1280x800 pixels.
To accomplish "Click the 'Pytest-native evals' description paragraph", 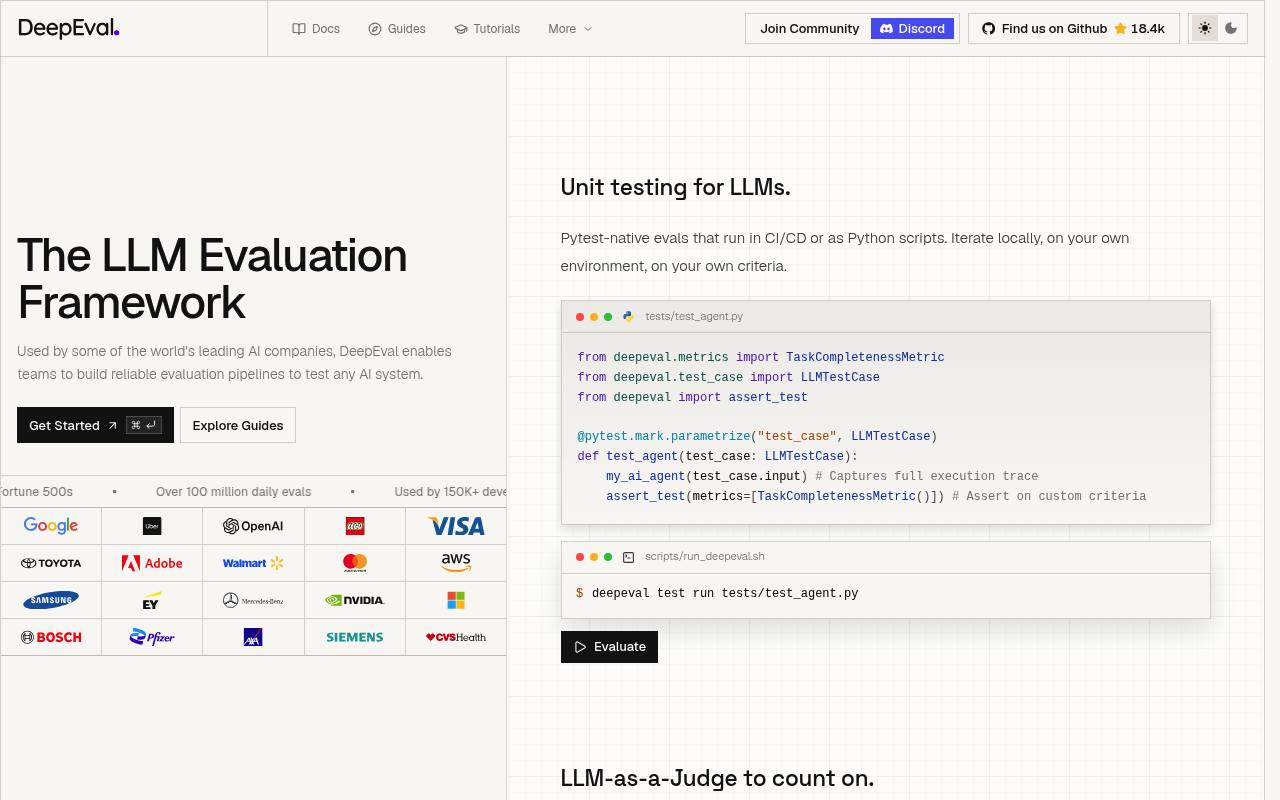I will coord(845,252).
